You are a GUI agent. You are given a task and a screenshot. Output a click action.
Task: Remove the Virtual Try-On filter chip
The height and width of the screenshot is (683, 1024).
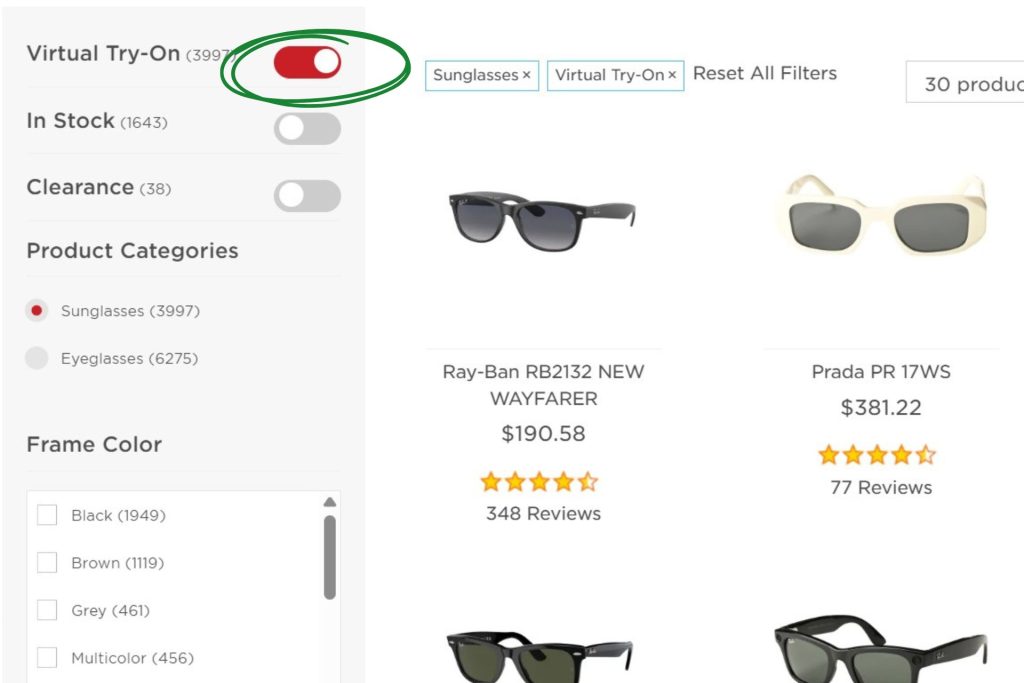click(x=672, y=74)
